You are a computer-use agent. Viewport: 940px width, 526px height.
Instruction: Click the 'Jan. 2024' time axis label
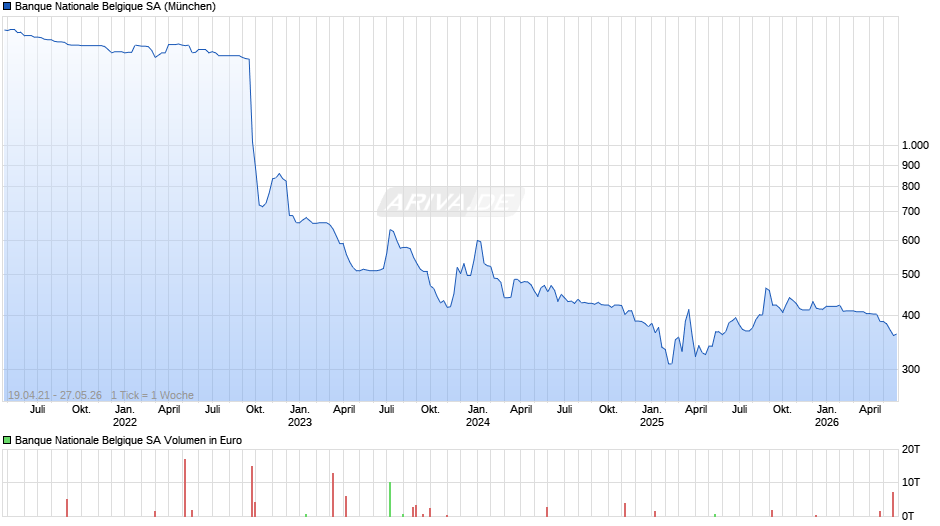pyautogui.click(x=478, y=416)
